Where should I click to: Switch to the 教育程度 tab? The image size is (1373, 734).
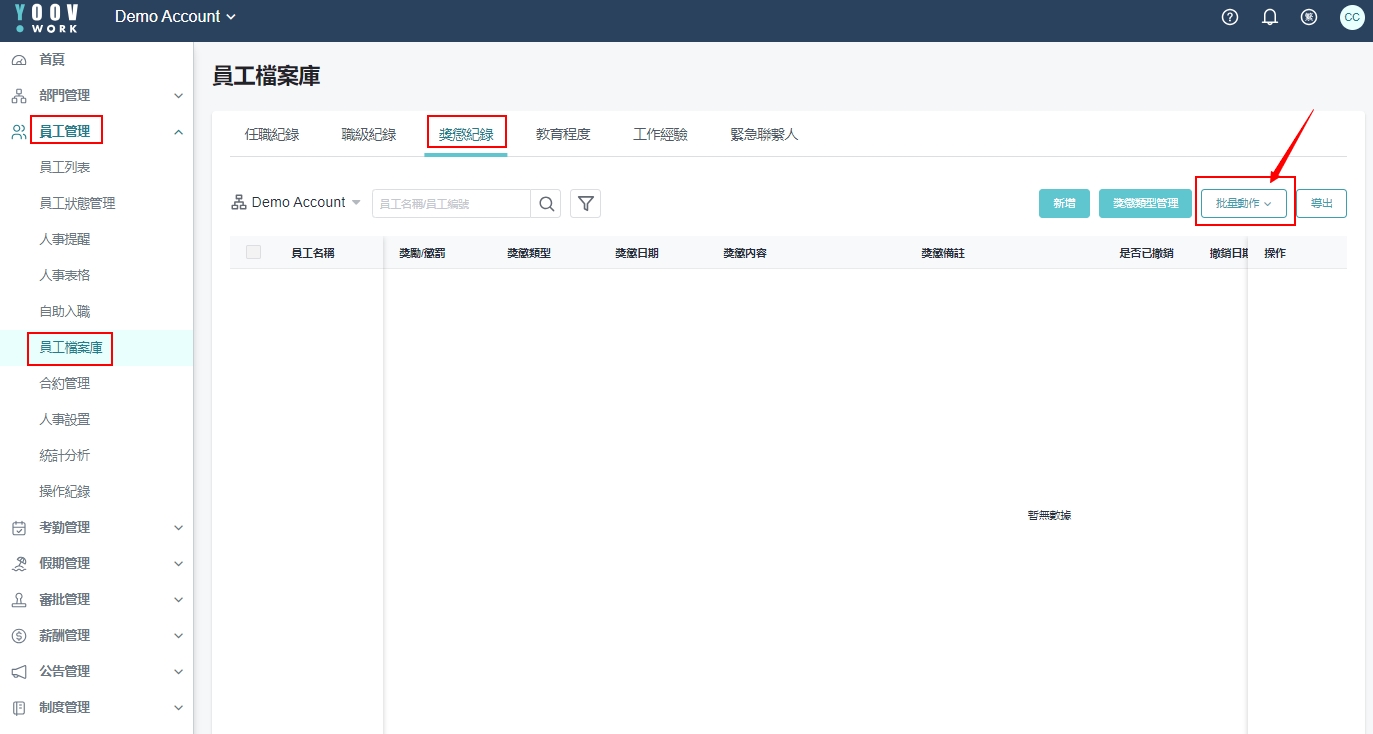point(563,134)
